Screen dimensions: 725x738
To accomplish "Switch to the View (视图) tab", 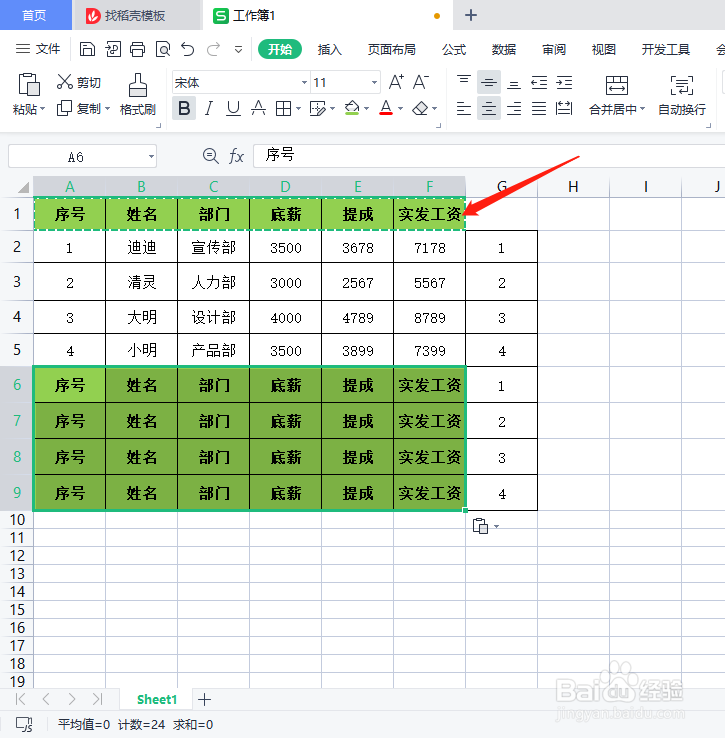I will (x=604, y=49).
